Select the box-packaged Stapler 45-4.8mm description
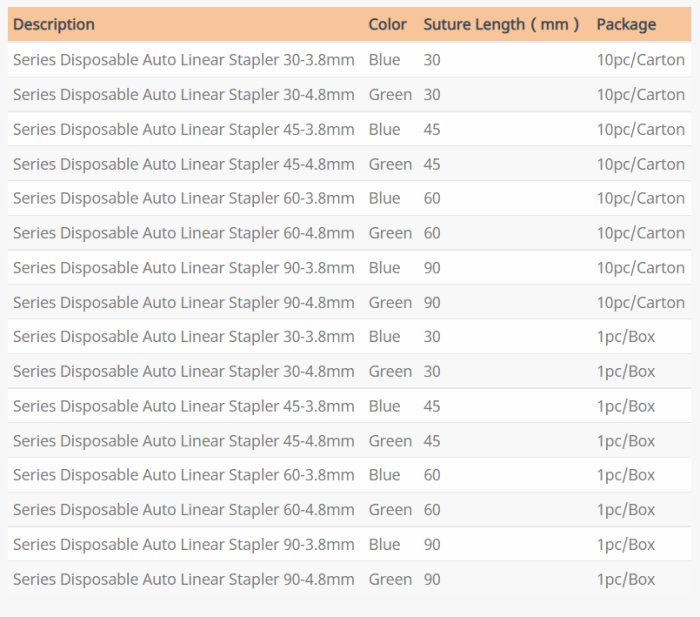The width and height of the screenshot is (700, 617). [x=183, y=441]
